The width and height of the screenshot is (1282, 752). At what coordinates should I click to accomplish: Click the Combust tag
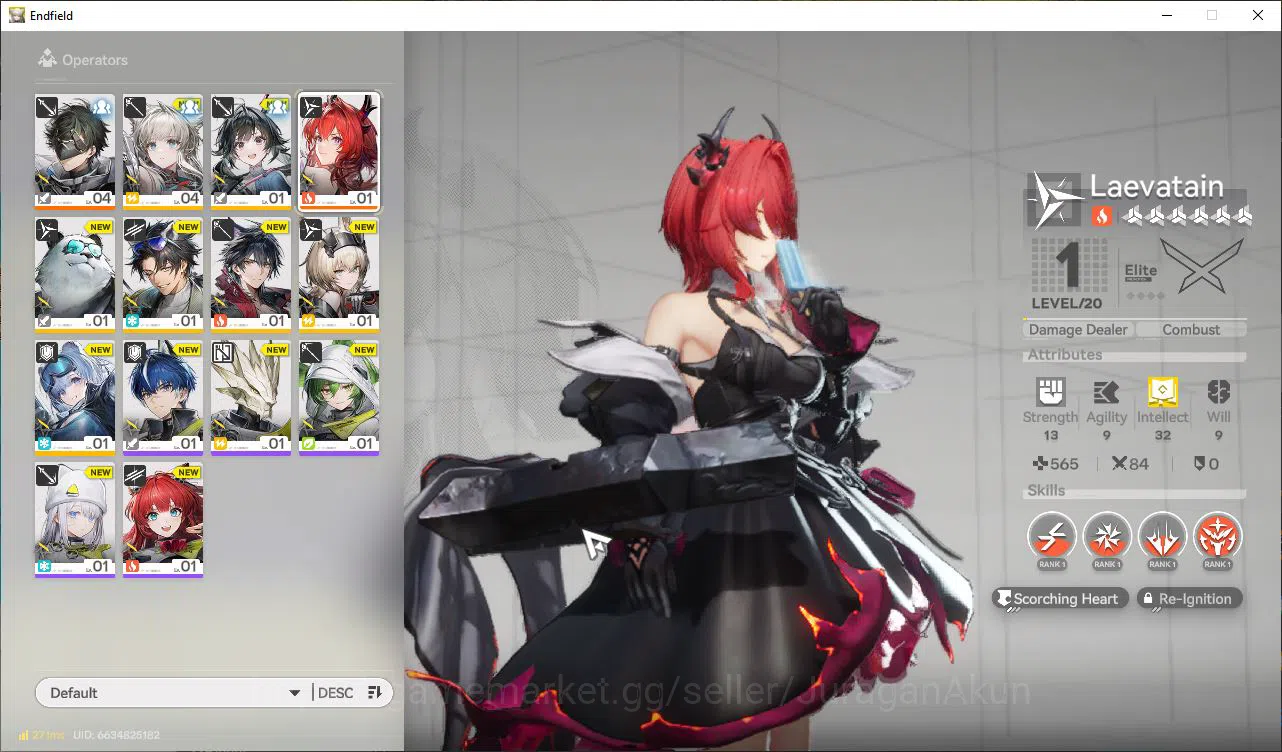(1191, 330)
